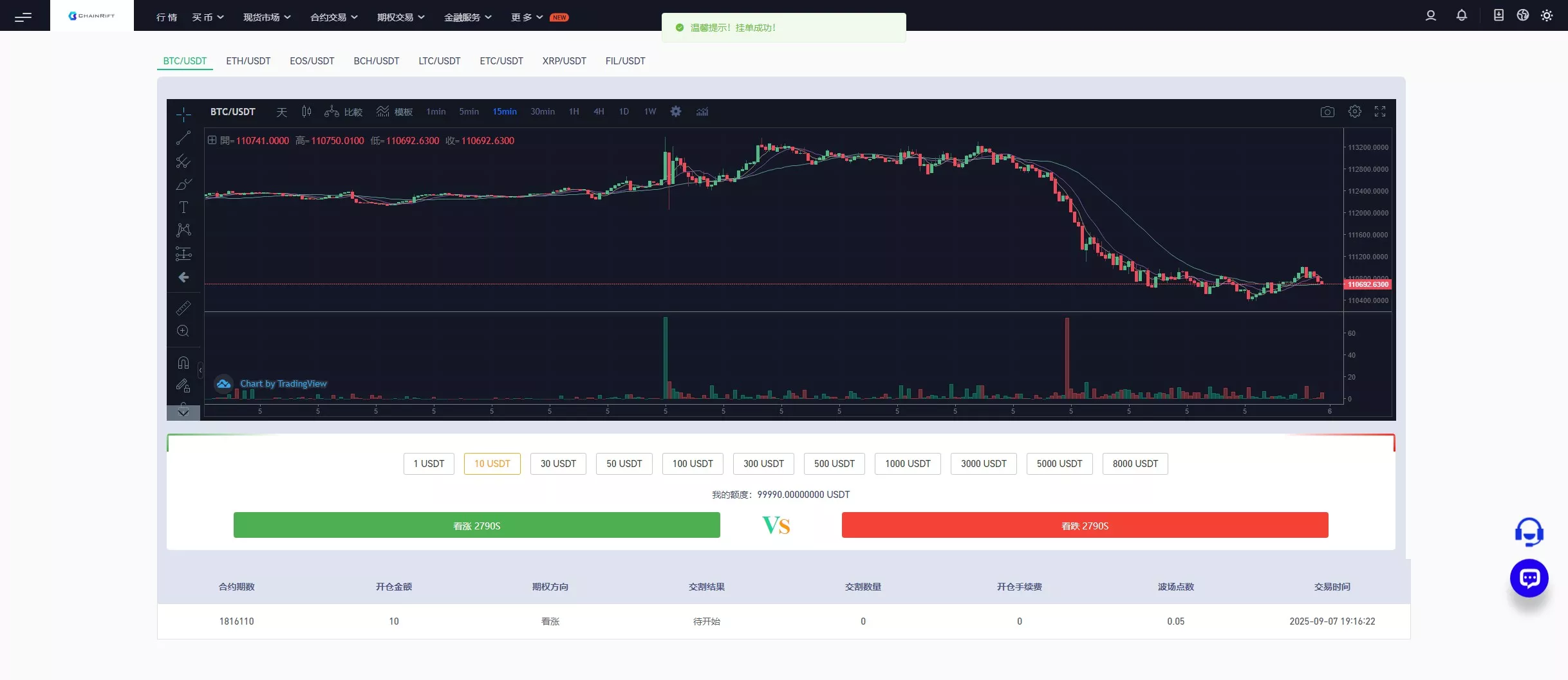Activate the zoom in chart tool
This screenshot has width=1568, height=680.
tap(183, 331)
